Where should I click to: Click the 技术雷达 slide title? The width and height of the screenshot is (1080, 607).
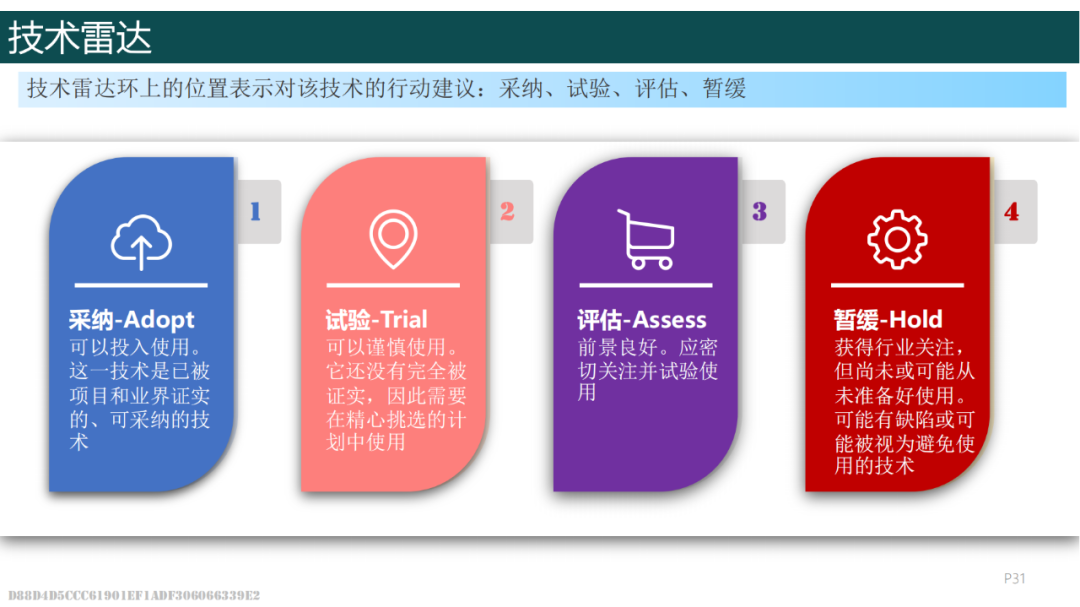coord(80,38)
